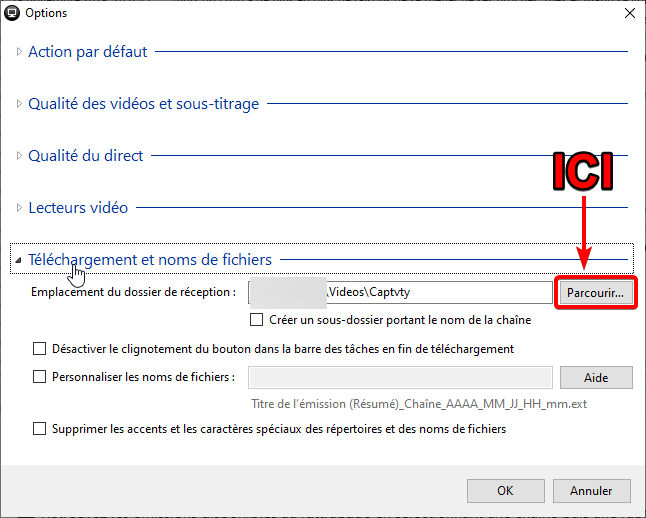Check Personnaliser les noms de fichiers option
This screenshot has height=518, width=646.
(40, 377)
